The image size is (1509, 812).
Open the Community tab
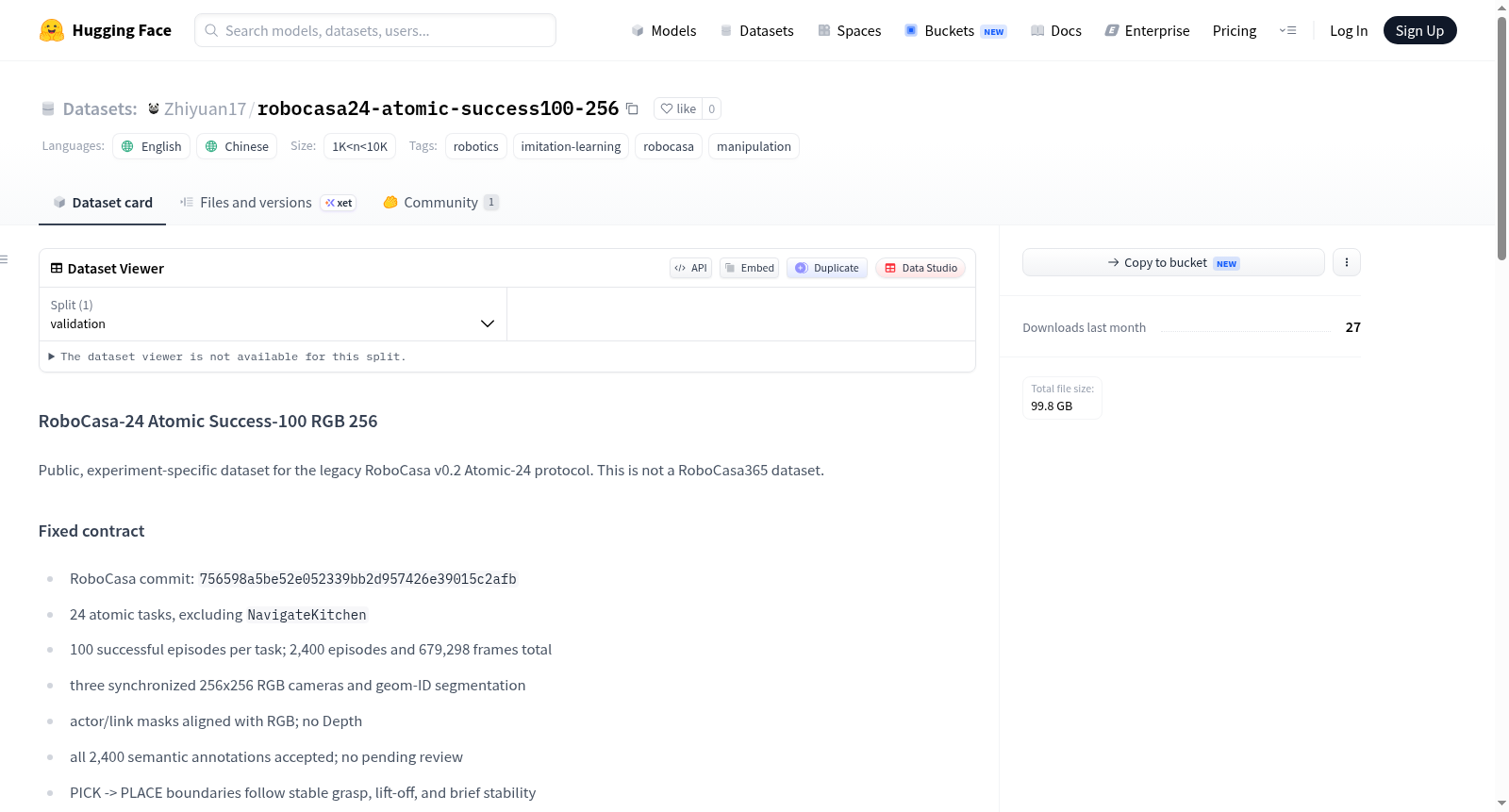[x=440, y=203]
